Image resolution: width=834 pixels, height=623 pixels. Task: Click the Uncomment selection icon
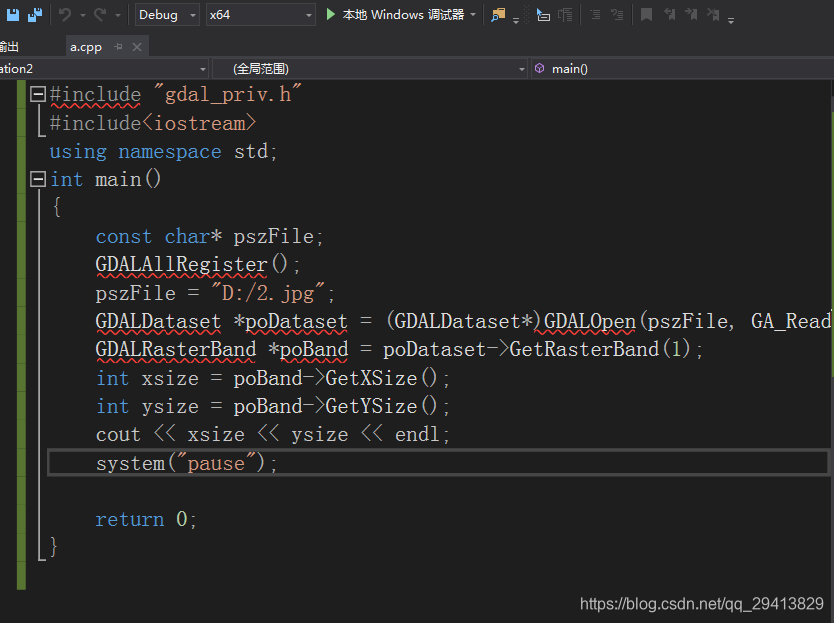coord(617,15)
